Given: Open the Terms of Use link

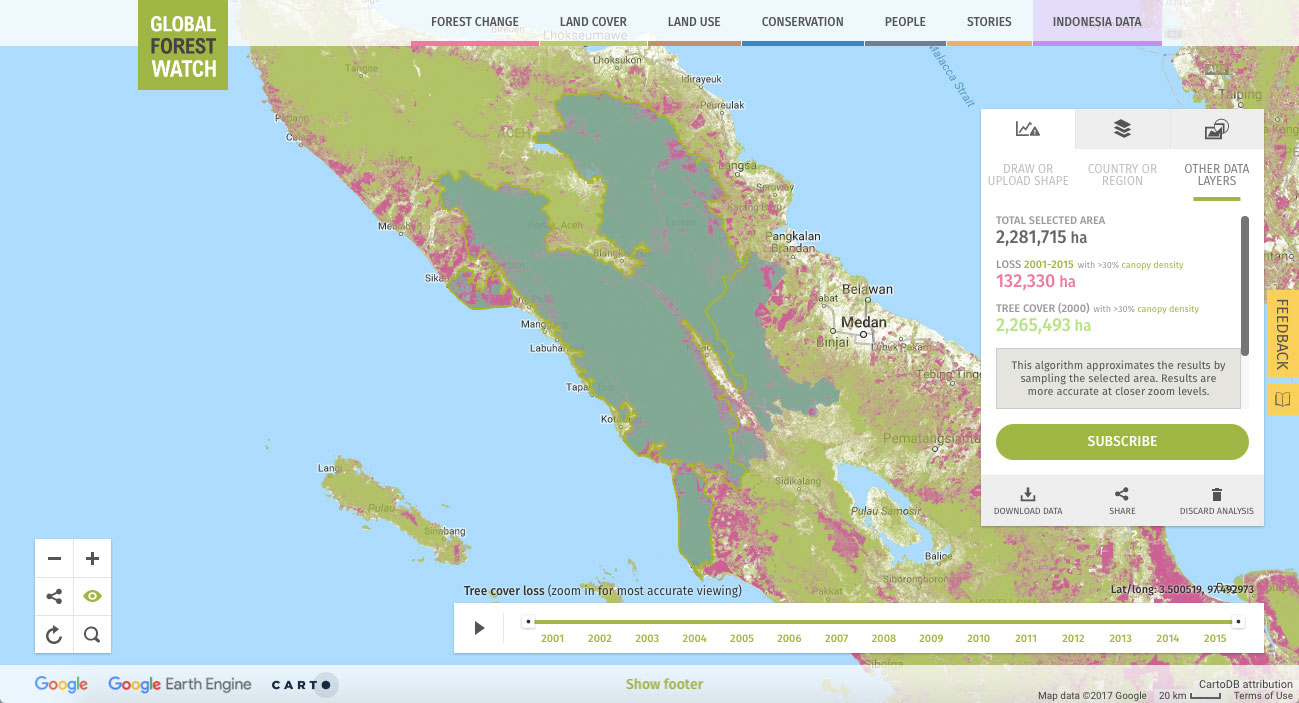Looking at the screenshot, I should 1263,696.
